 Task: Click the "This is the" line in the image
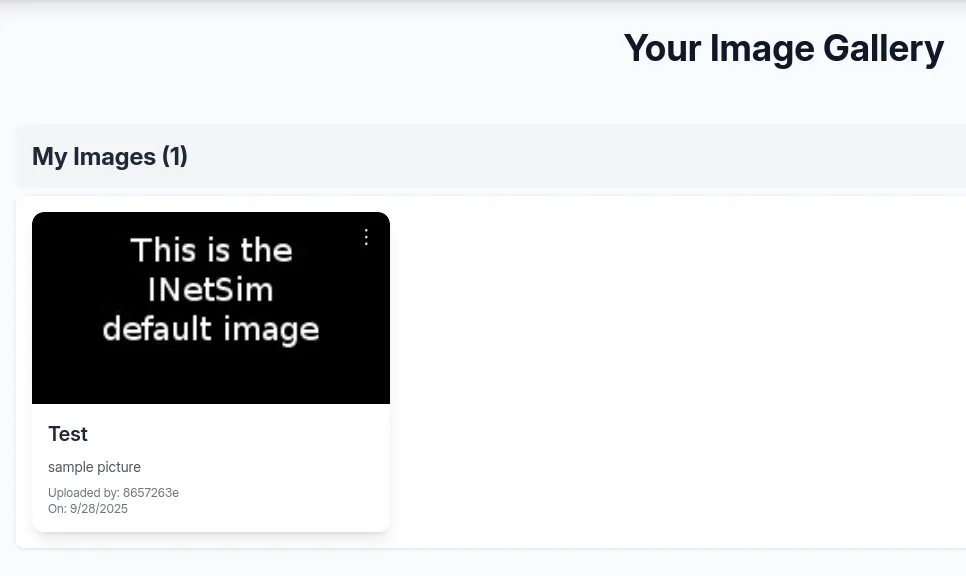click(x=211, y=250)
